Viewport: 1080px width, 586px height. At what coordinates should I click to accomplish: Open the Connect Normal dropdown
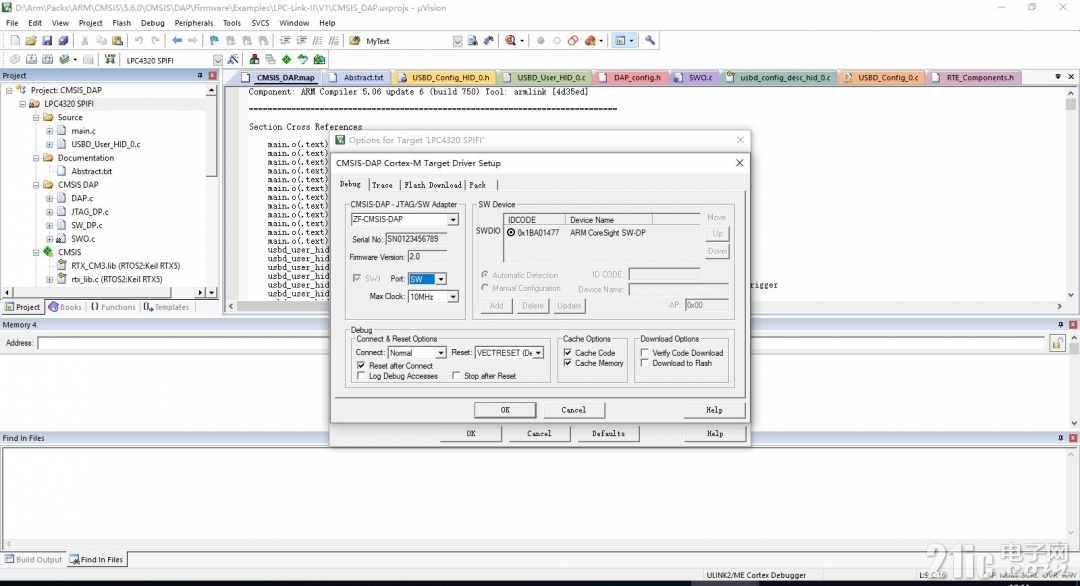click(440, 353)
